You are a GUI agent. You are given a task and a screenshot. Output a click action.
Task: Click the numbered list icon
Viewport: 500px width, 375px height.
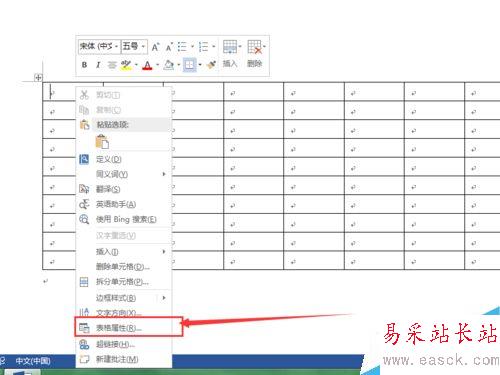pyautogui.click(x=203, y=47)
